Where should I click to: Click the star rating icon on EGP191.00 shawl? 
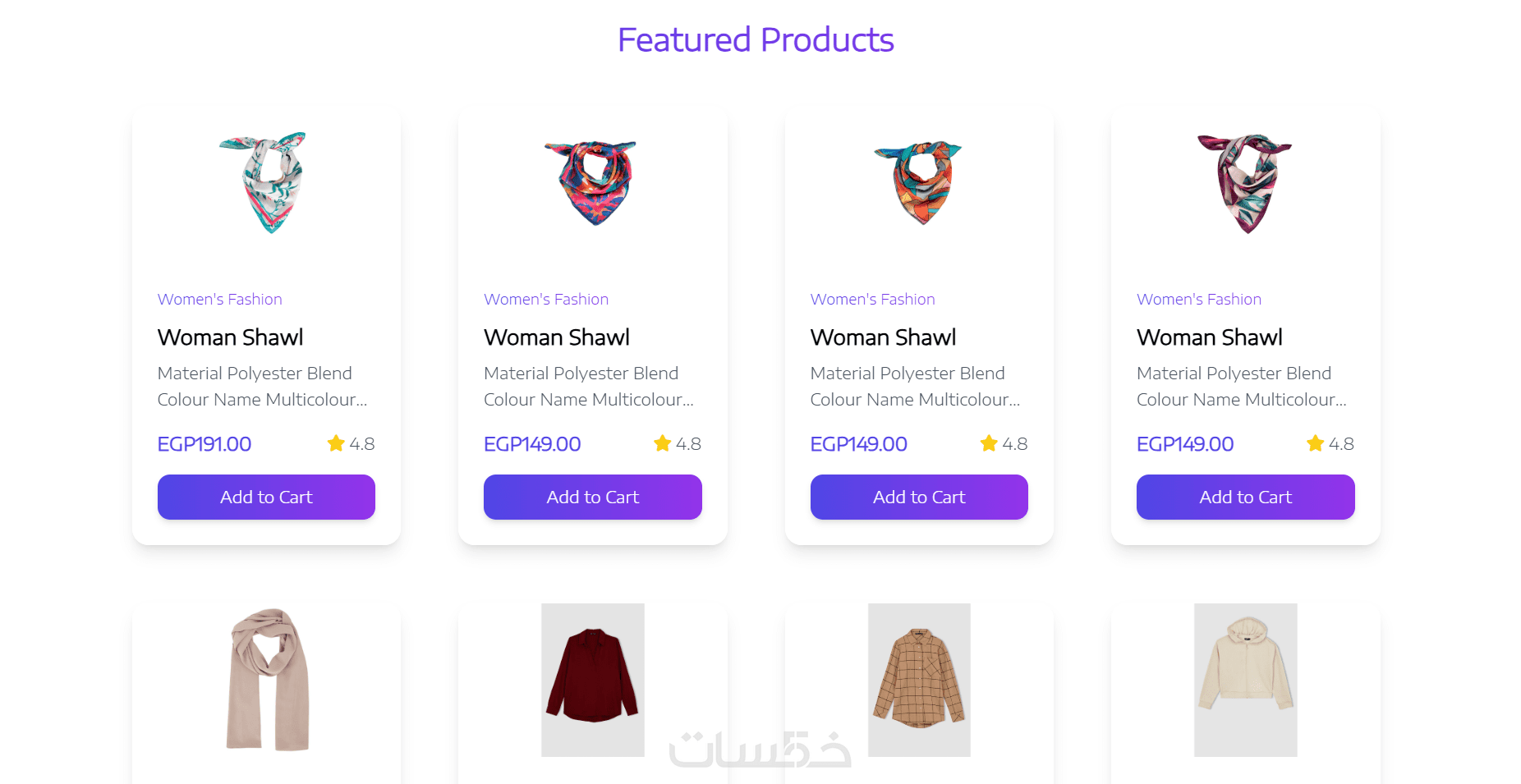(336, 443)
